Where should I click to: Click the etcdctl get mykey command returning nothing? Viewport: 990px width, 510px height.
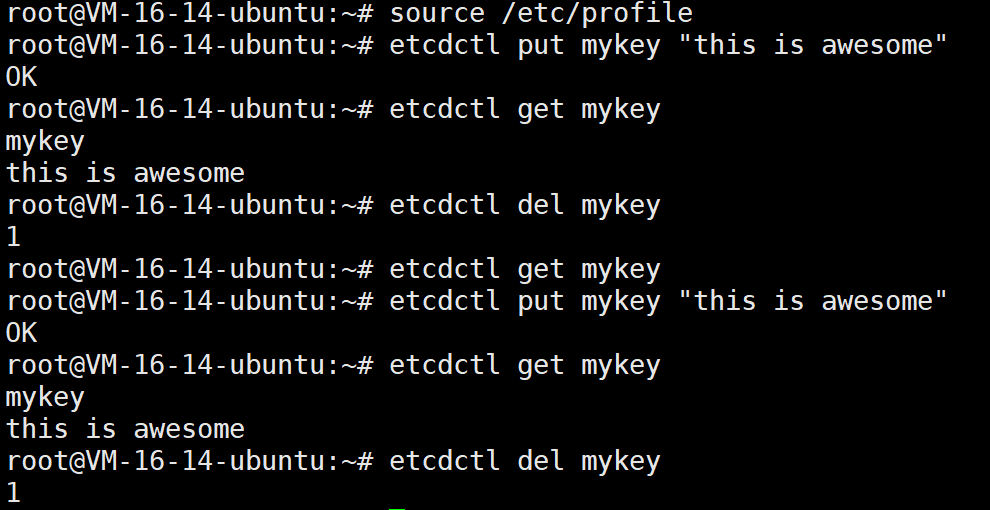click(x=525, y=270)
